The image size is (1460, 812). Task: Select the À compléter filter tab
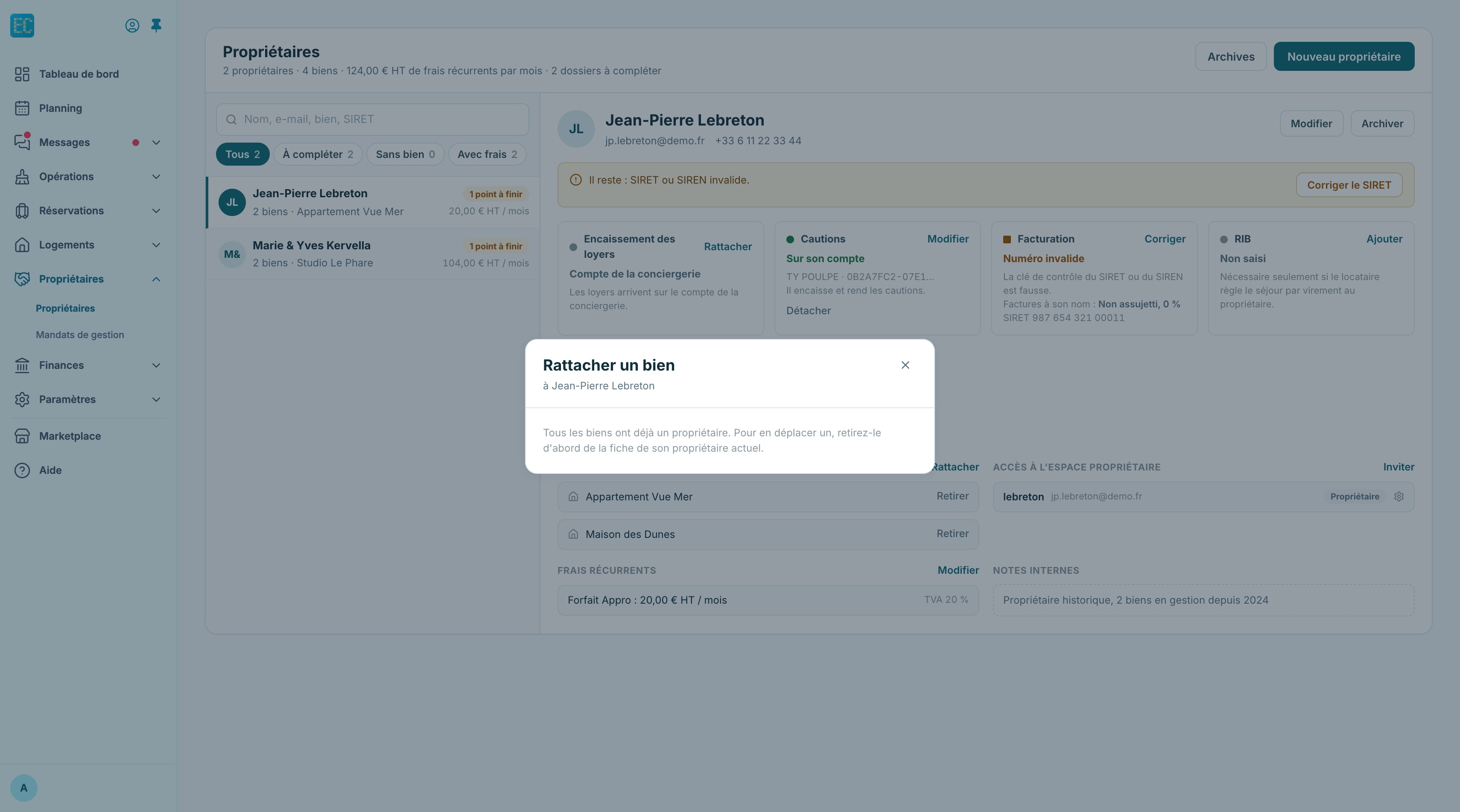click(x=318, y=154)
